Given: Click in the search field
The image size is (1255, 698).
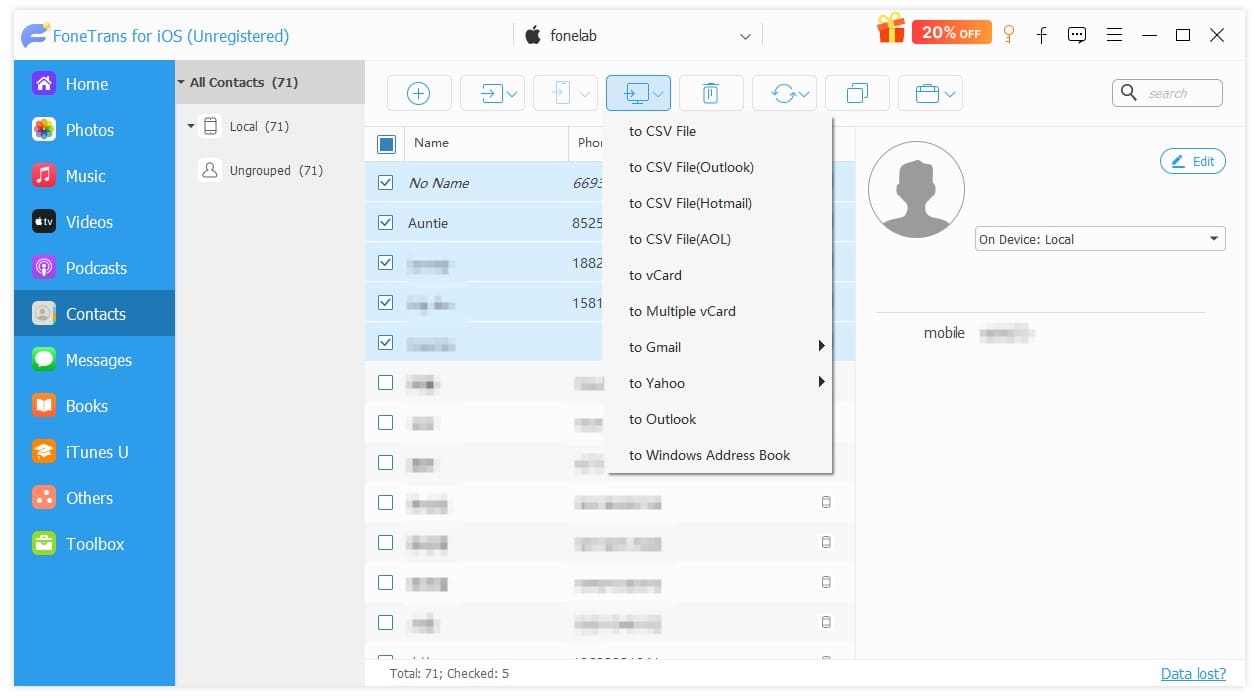Looking at the screenshot, I should (1167, 93).
